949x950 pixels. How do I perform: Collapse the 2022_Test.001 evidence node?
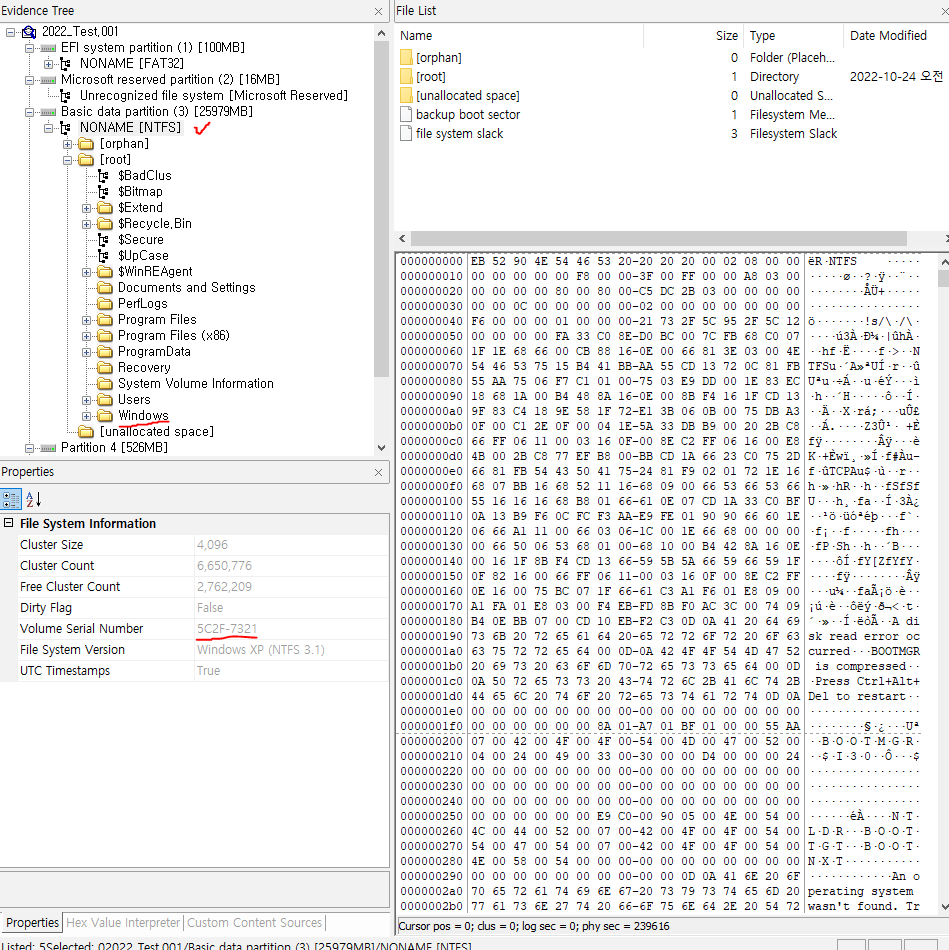(10, 32)
